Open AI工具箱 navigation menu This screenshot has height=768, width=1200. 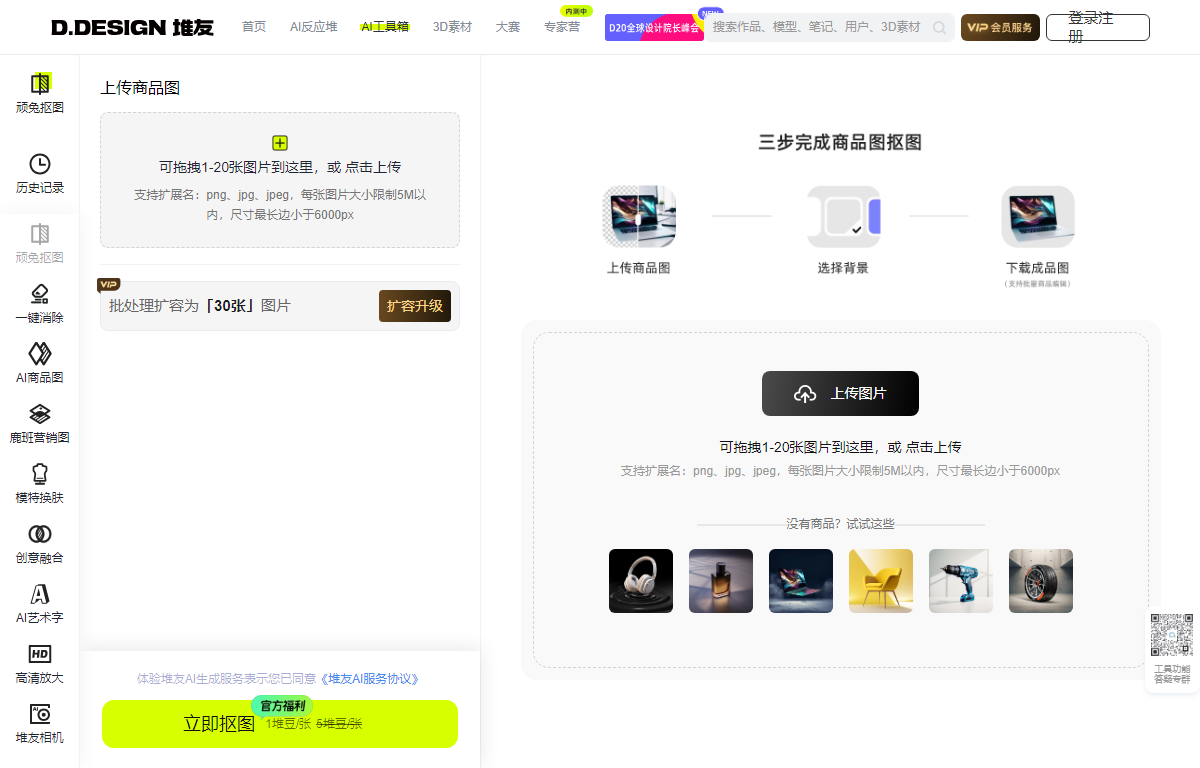[x=384, y=27]
